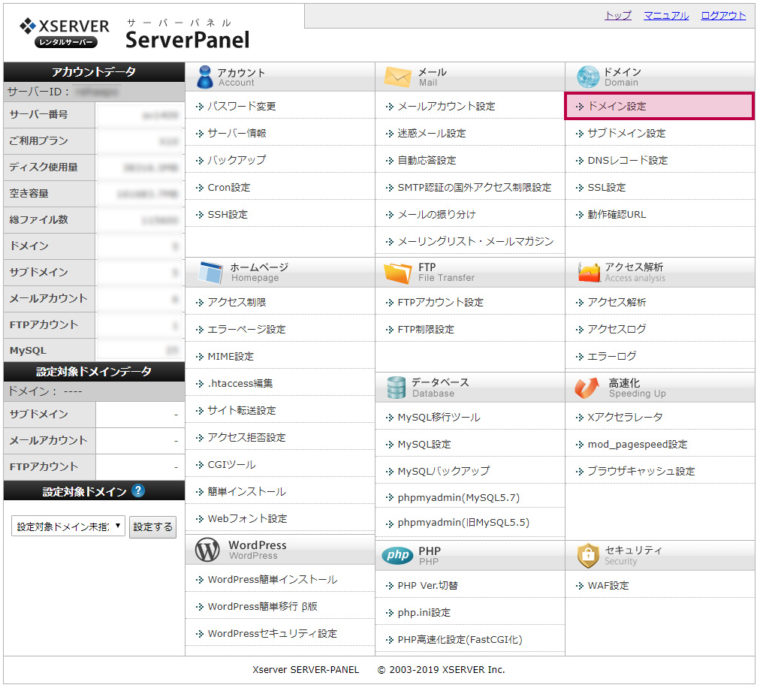
Task: Open the トップ link
Action: [618, 16]
